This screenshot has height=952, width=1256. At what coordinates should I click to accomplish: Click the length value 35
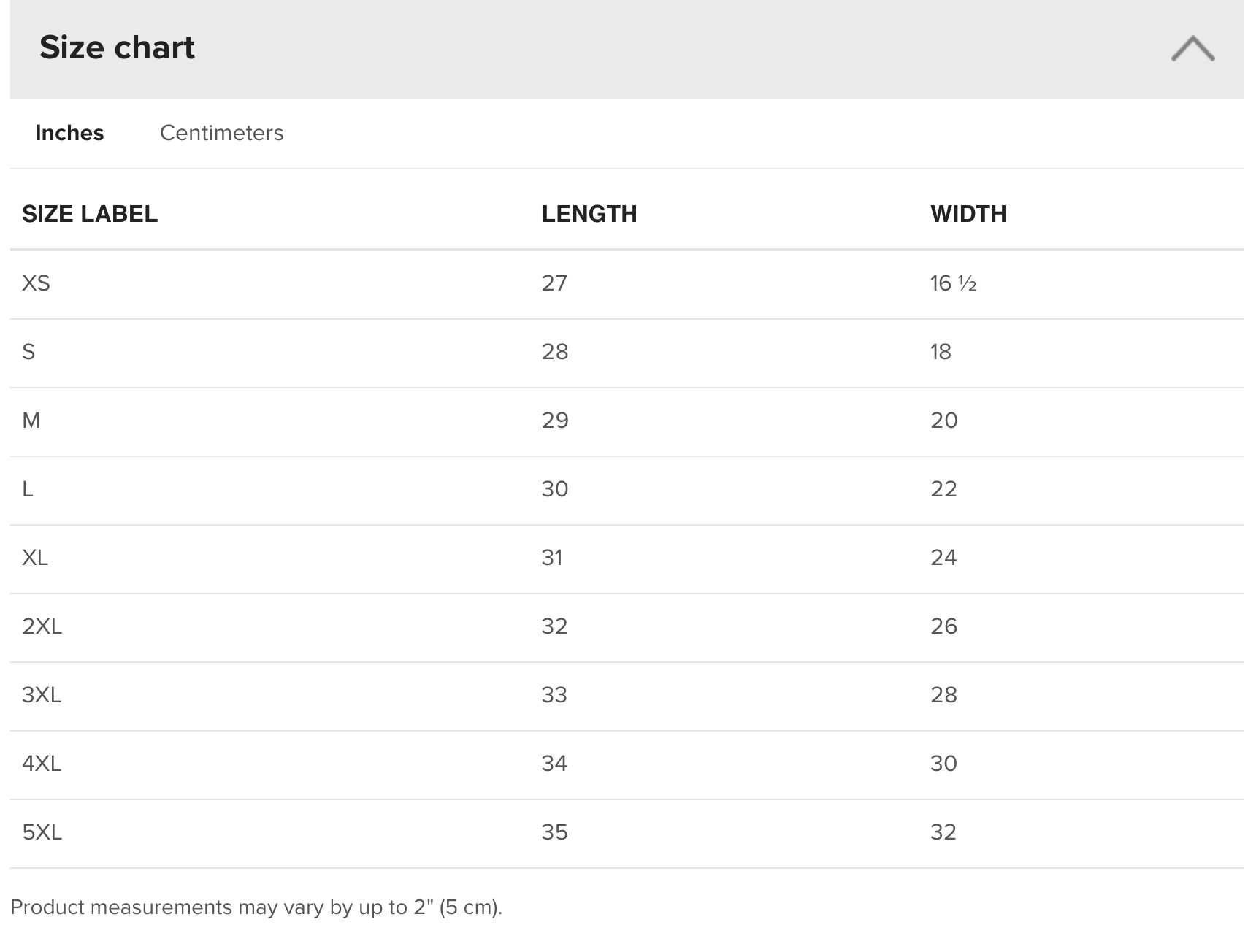[554, 832]
